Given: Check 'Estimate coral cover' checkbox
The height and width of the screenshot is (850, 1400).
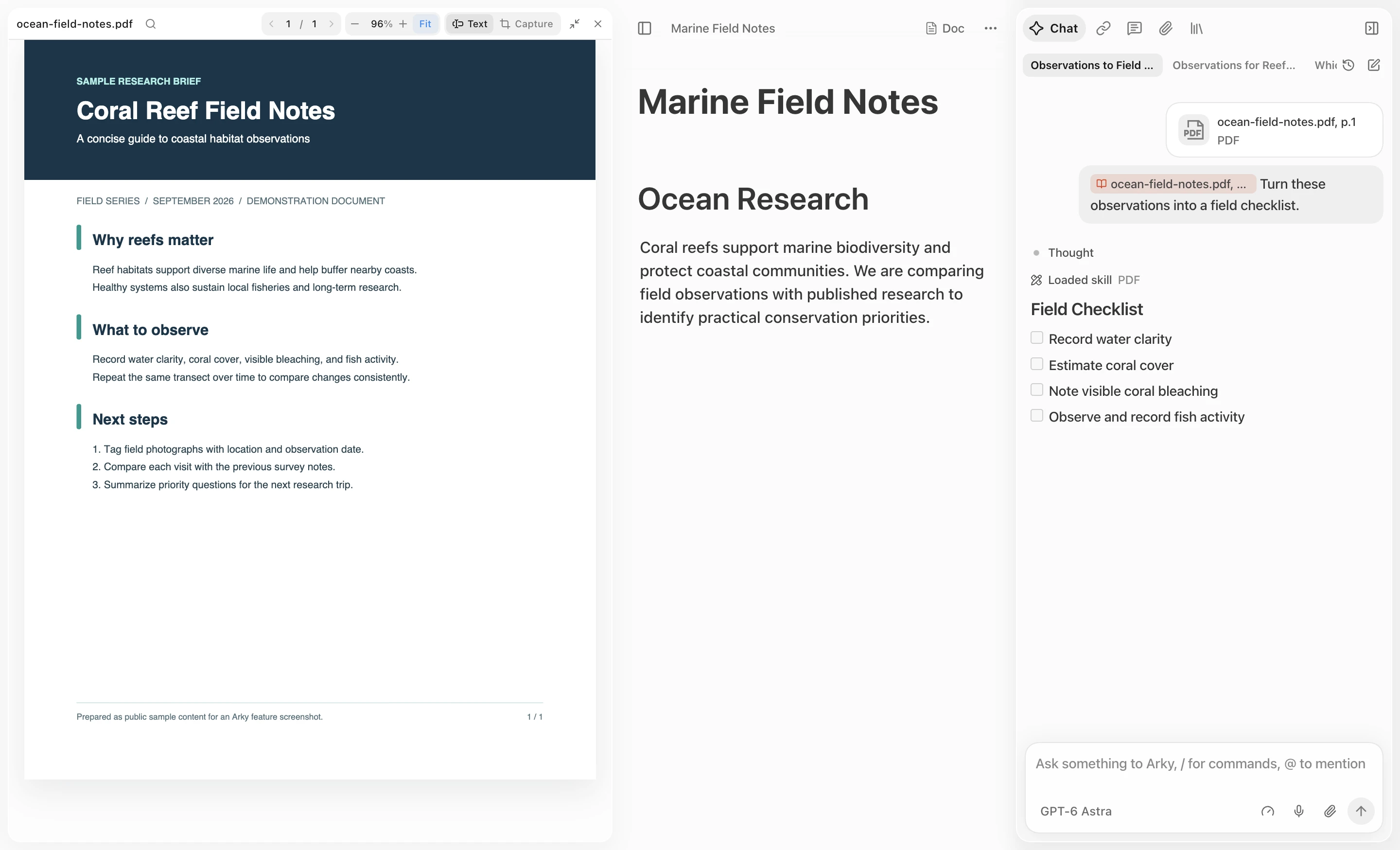Looking at the screenshot, I should (x=1037, y=364).
